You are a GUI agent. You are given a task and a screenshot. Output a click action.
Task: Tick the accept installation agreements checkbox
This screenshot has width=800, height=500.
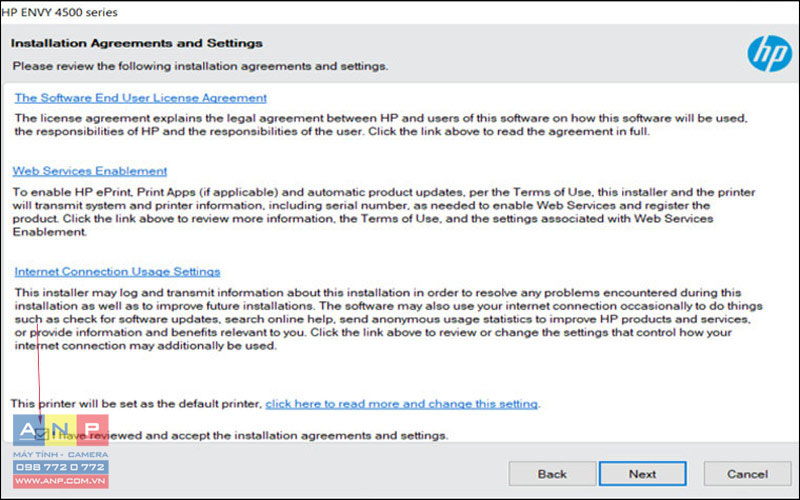(x=41, y=435)
